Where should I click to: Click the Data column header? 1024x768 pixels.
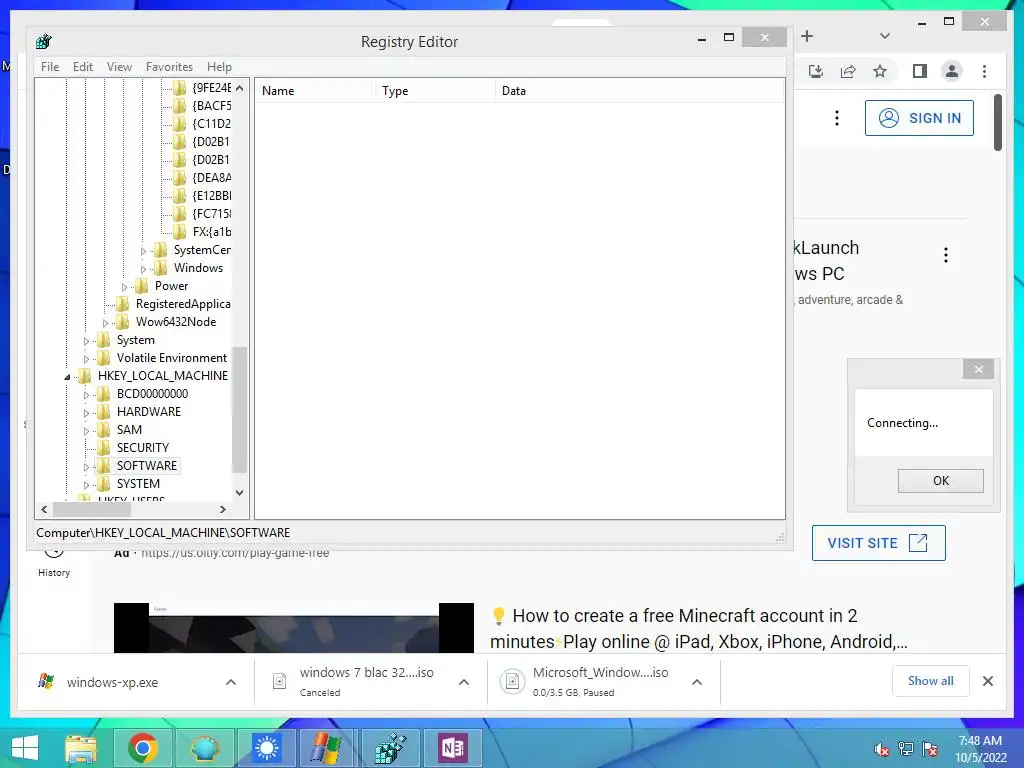(x=639, y=91)
